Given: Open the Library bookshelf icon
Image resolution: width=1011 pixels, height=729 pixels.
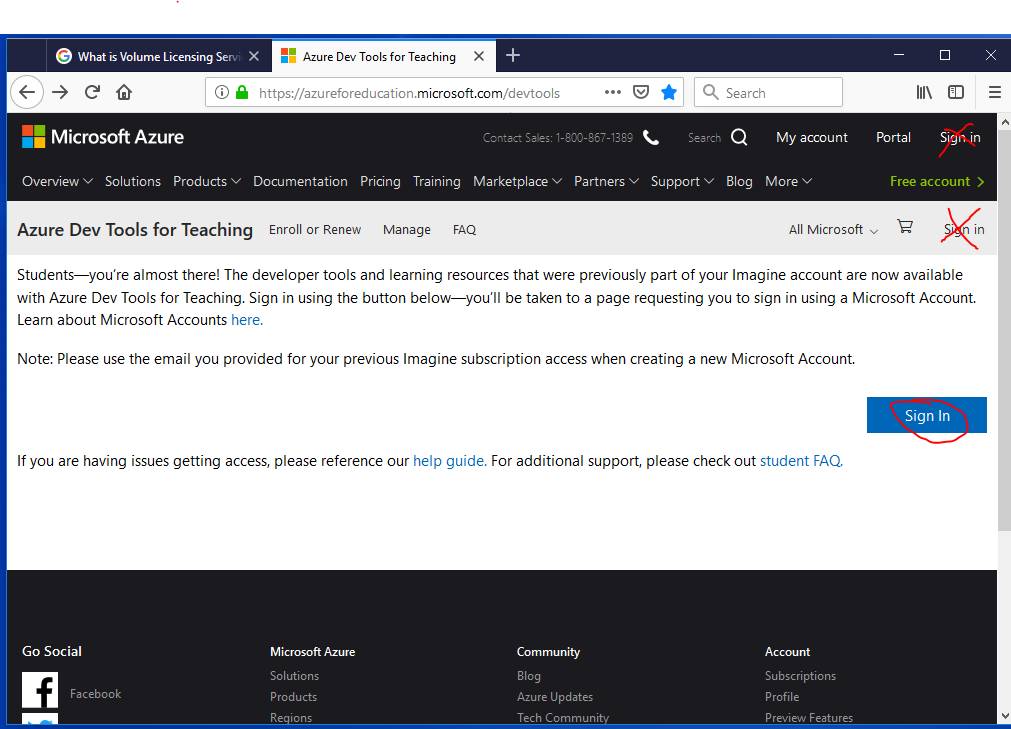Looking at the screenshot, I should pyautogui.click(x=924, y=92).
